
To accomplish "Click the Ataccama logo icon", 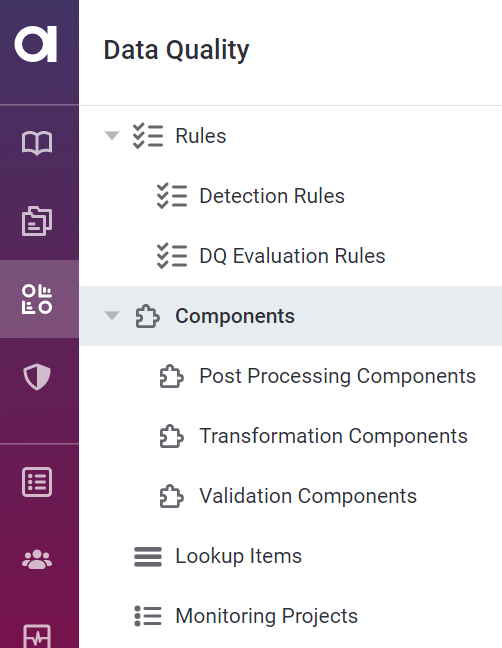I will (36, 45).
